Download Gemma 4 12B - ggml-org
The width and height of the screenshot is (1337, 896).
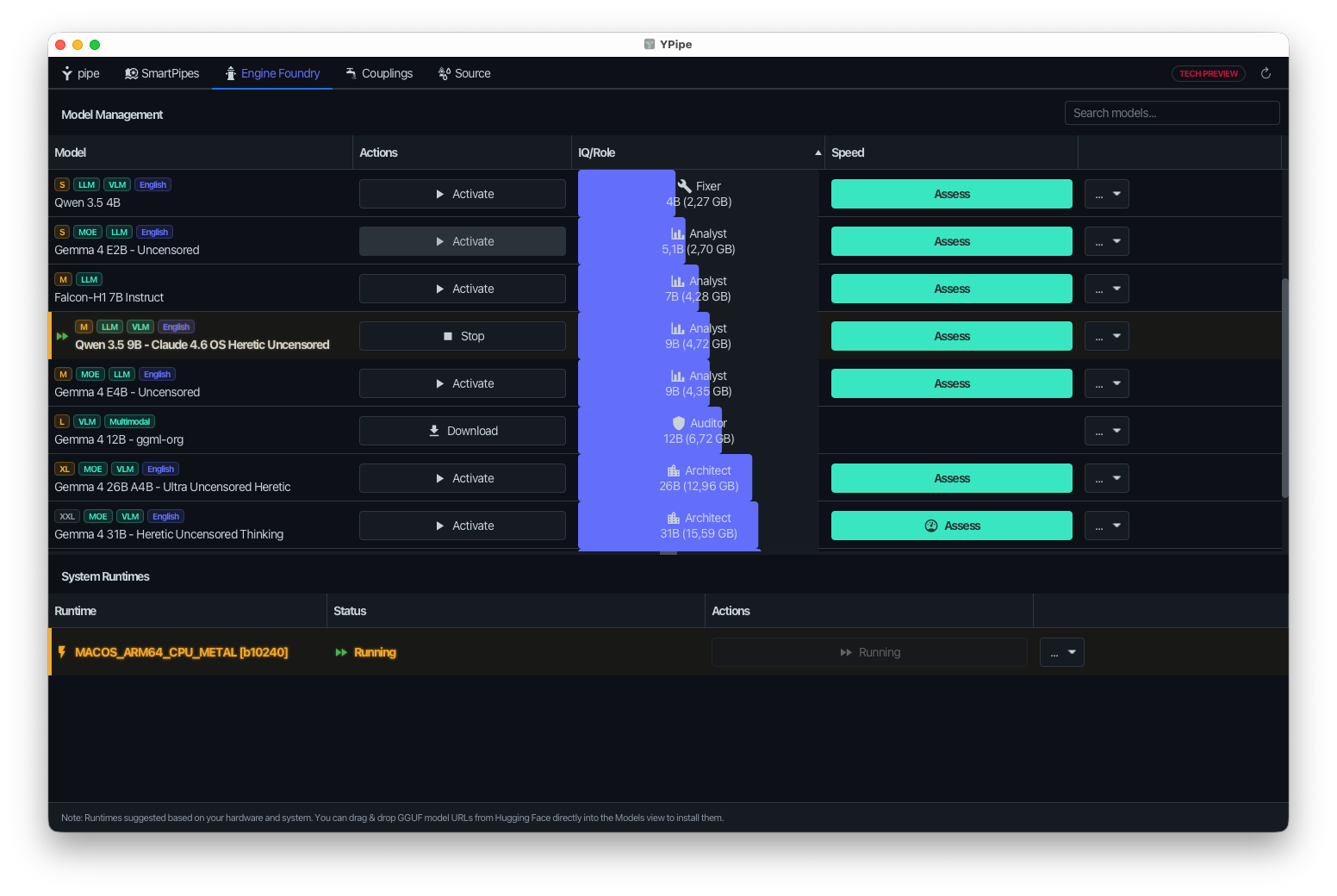[x=463, y=431]
